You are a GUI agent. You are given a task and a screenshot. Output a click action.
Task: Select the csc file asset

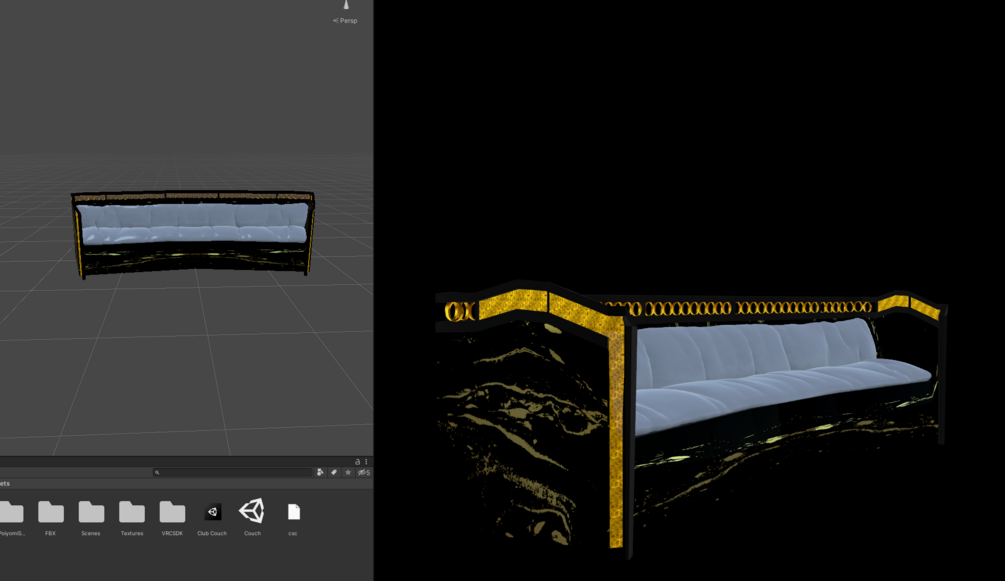click(294, 512)
